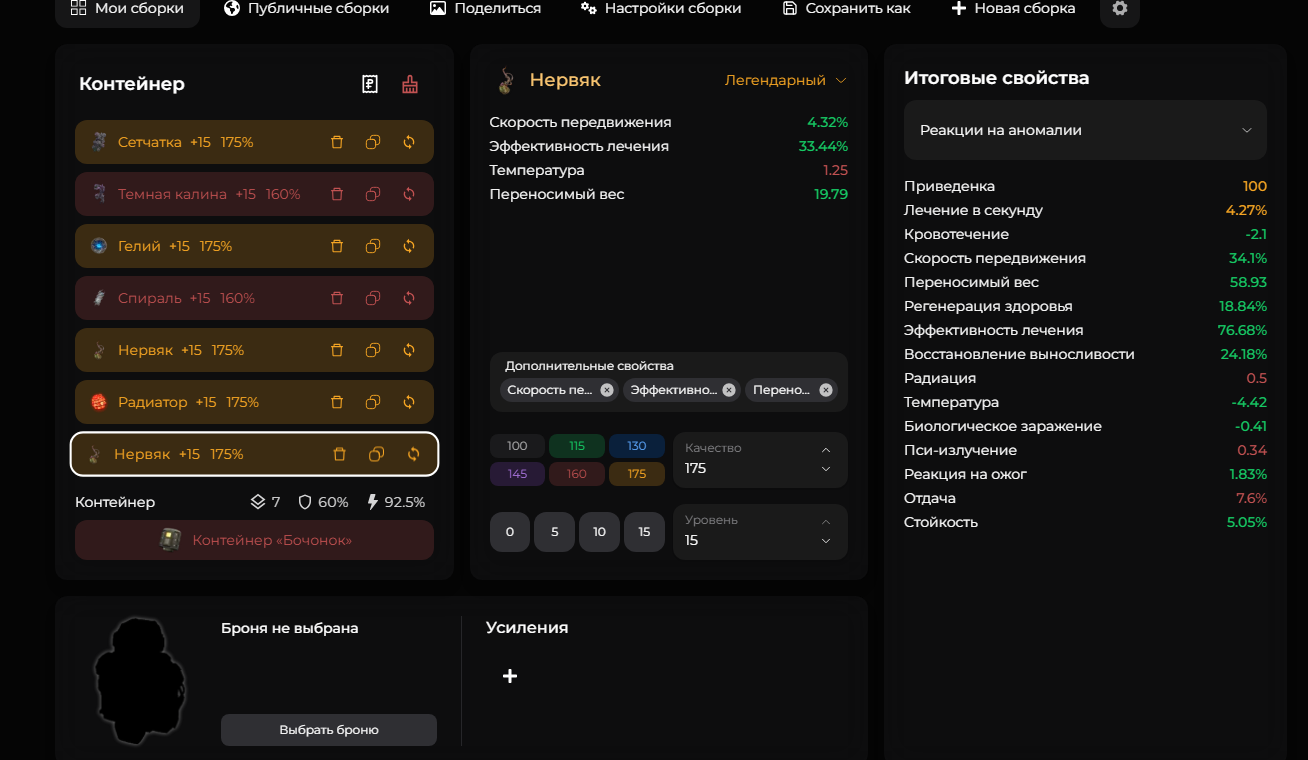Open the Публичные сборки tab
Viewport: 1308px width, 760px height.
click(307, 9)
